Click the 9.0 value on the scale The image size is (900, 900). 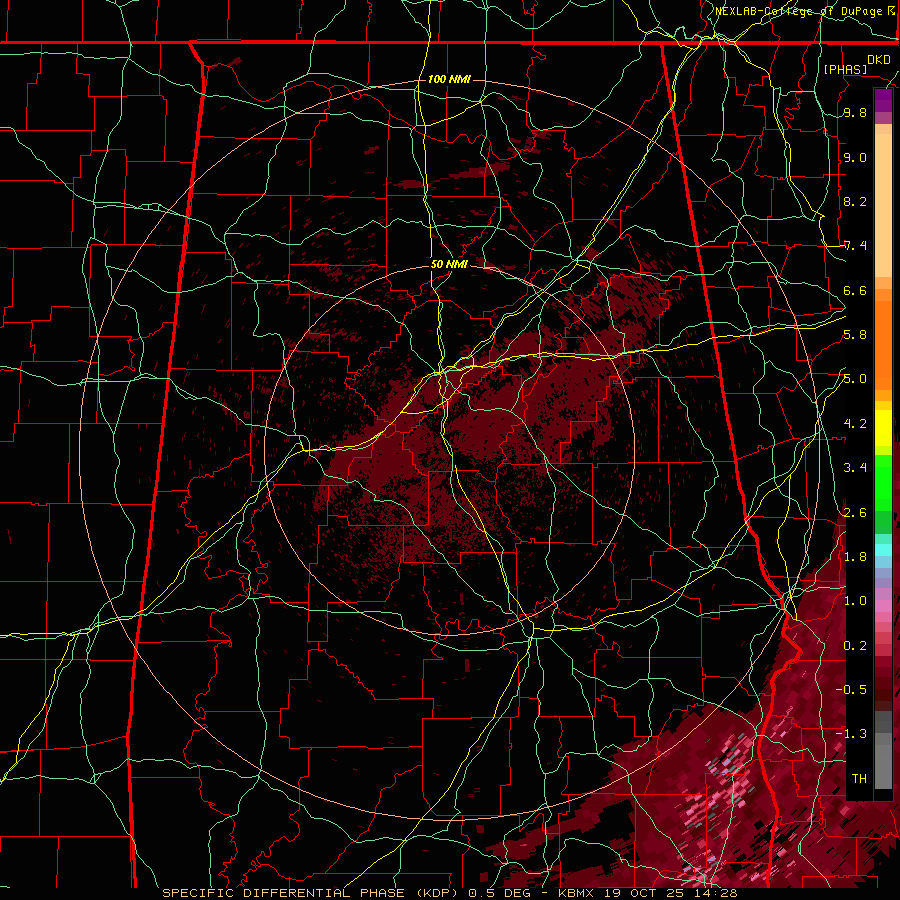[855, 157]
